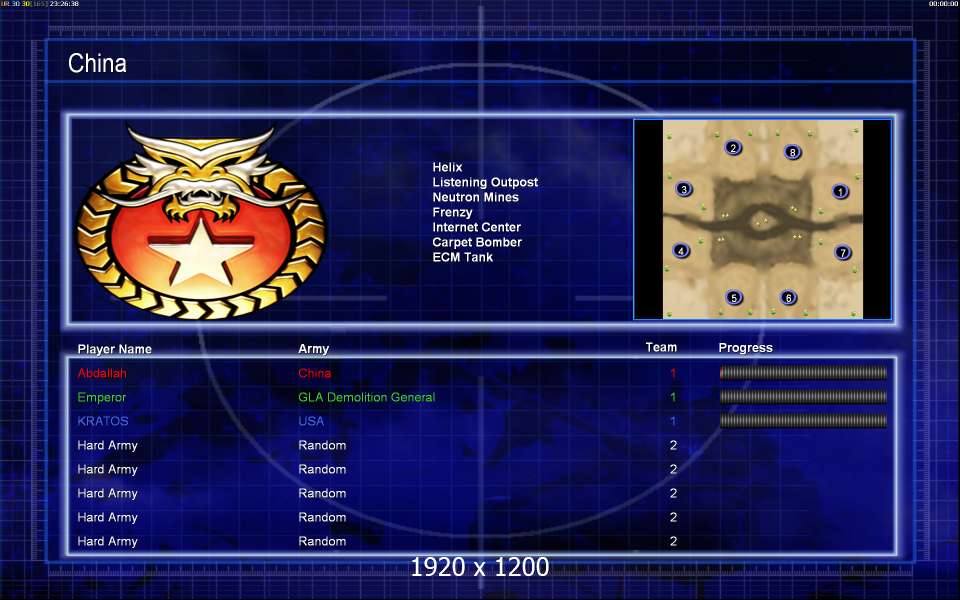This screenshot has height=600, width=960.
Task: Select the Carpet Bomber entry
Action: click(x=477, y=242)
